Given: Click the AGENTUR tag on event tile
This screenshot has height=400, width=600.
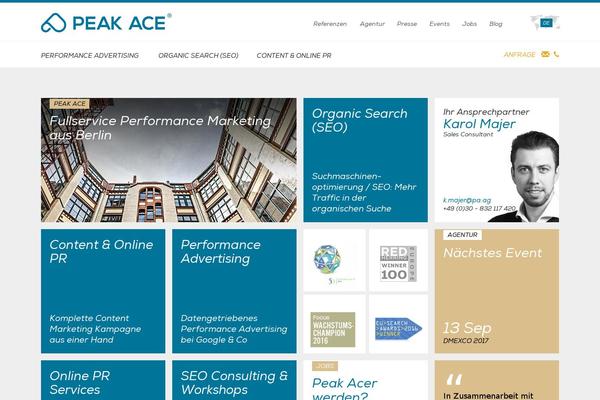Looking at the screenshot, I should point(462,235).
